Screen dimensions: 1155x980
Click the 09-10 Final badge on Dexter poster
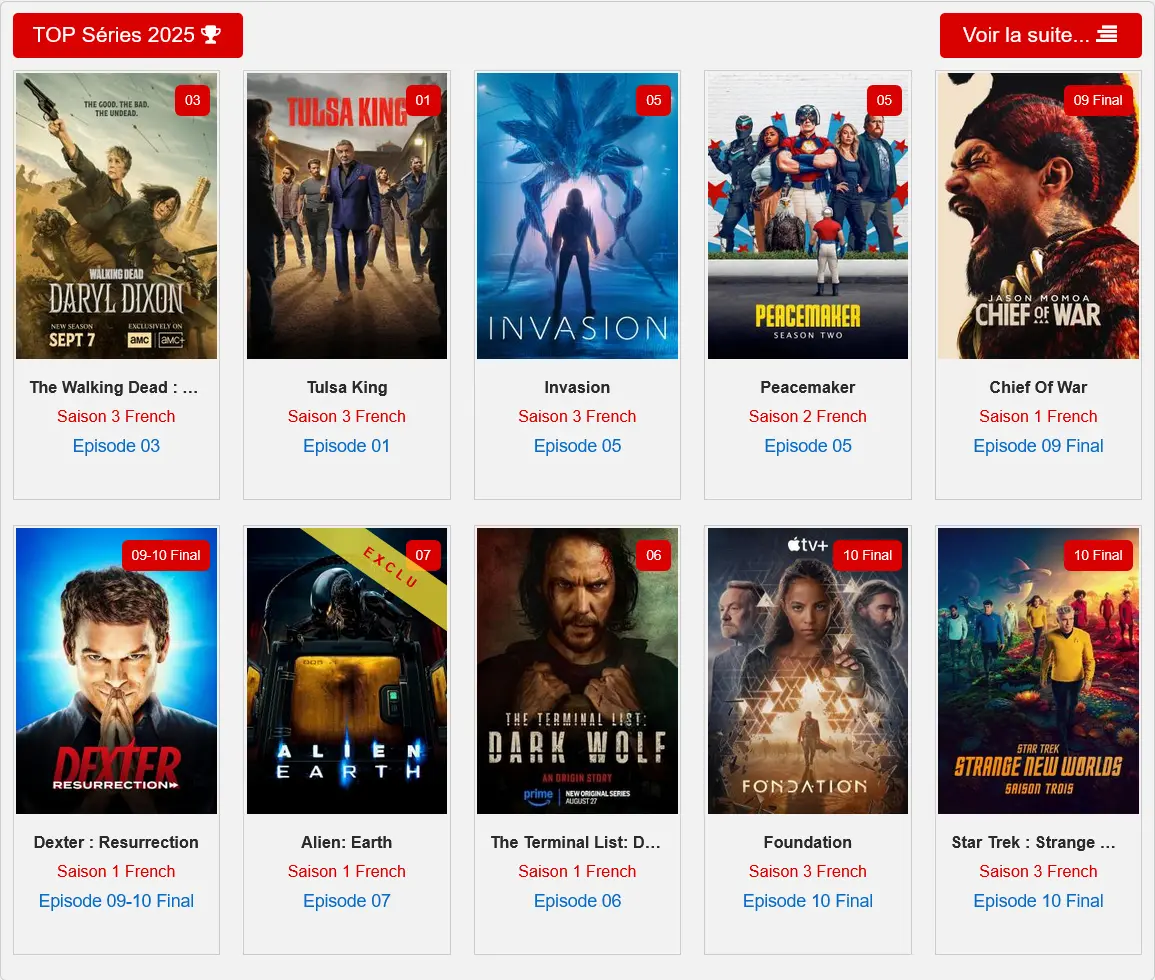tap(166, 556)
